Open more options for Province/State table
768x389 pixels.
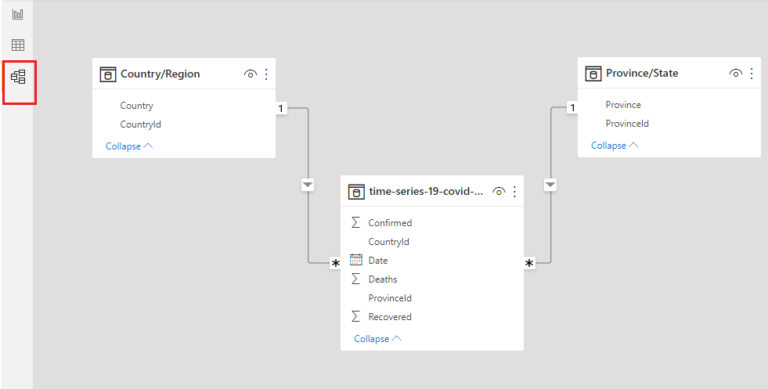point(752,73)
